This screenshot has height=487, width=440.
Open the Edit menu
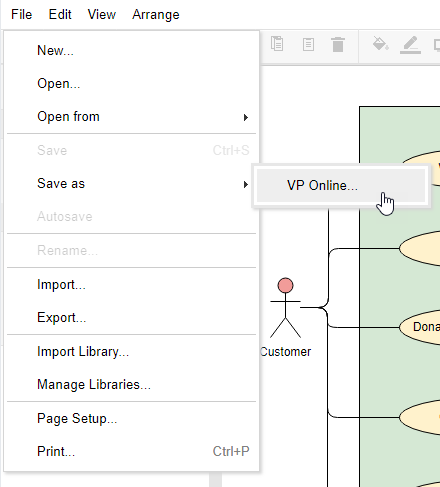[60, 15]
